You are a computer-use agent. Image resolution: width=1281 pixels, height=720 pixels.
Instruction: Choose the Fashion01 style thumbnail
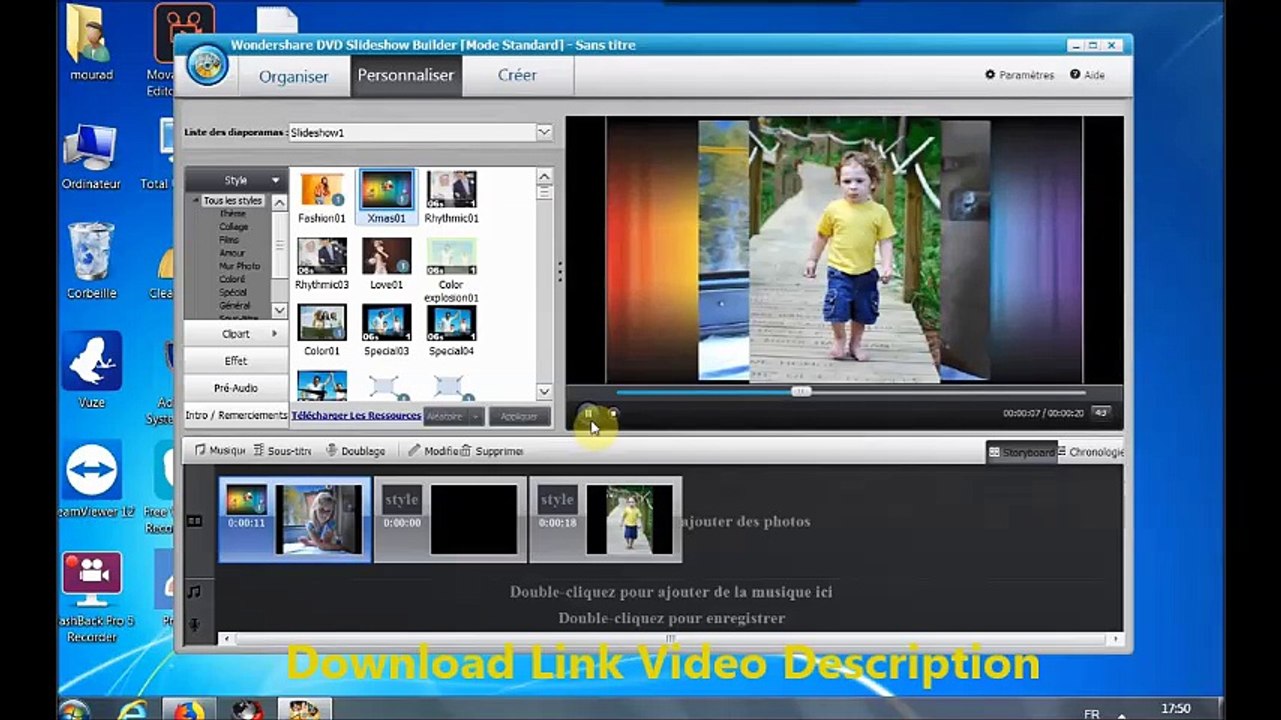(x=322, y=196)
